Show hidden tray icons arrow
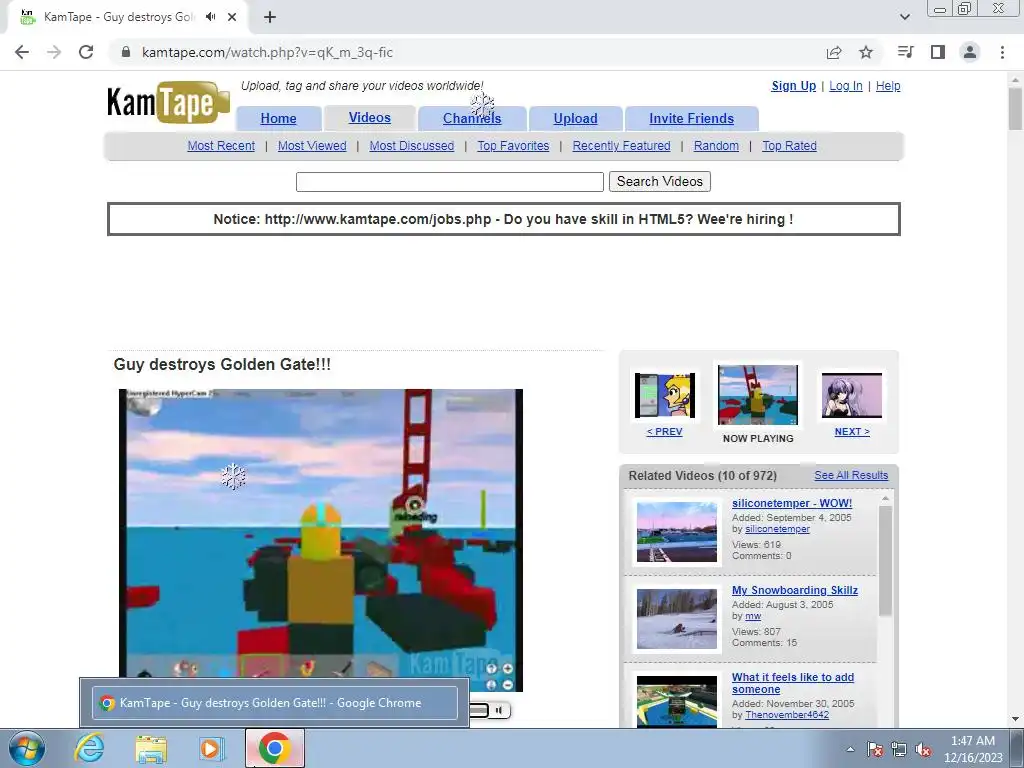This screenshot has width=1024, height=768. 850,749
